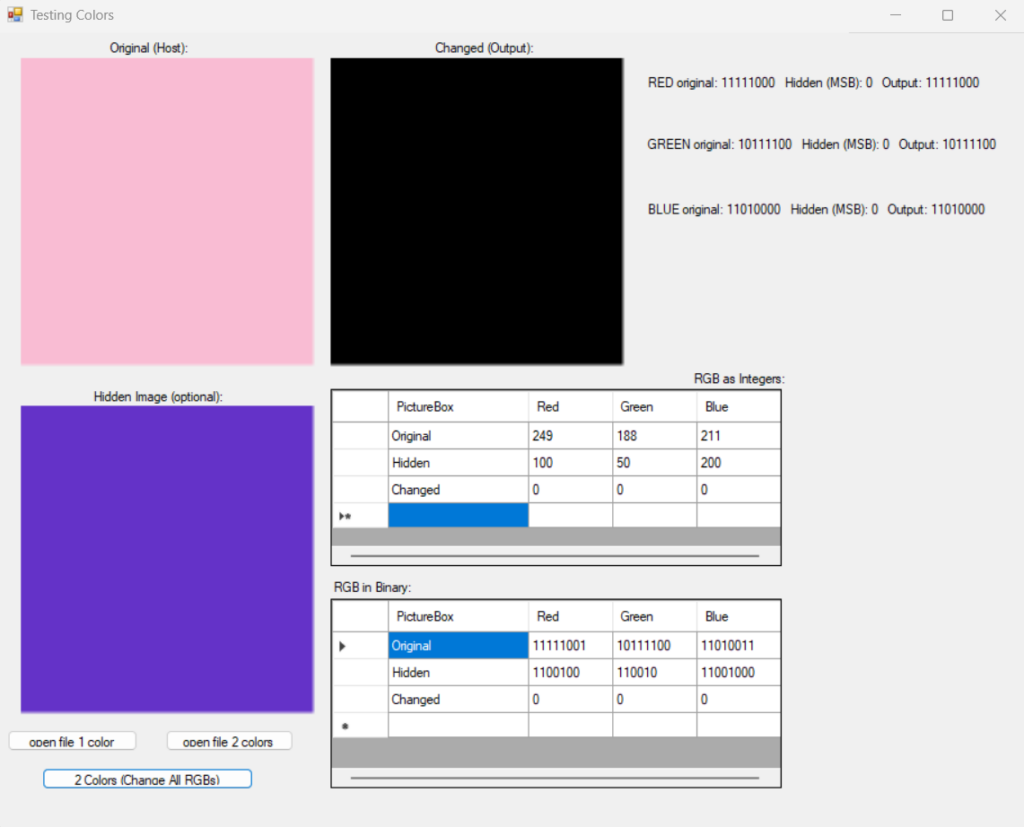Click horizontal scrollbar of RGB in Binary grid

(555, 777)
